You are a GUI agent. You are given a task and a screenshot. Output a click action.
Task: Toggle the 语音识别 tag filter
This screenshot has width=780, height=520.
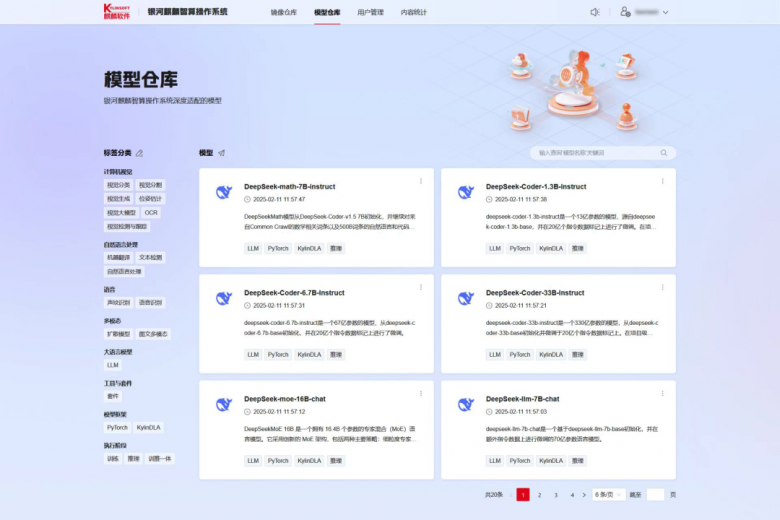coord(150,303)
